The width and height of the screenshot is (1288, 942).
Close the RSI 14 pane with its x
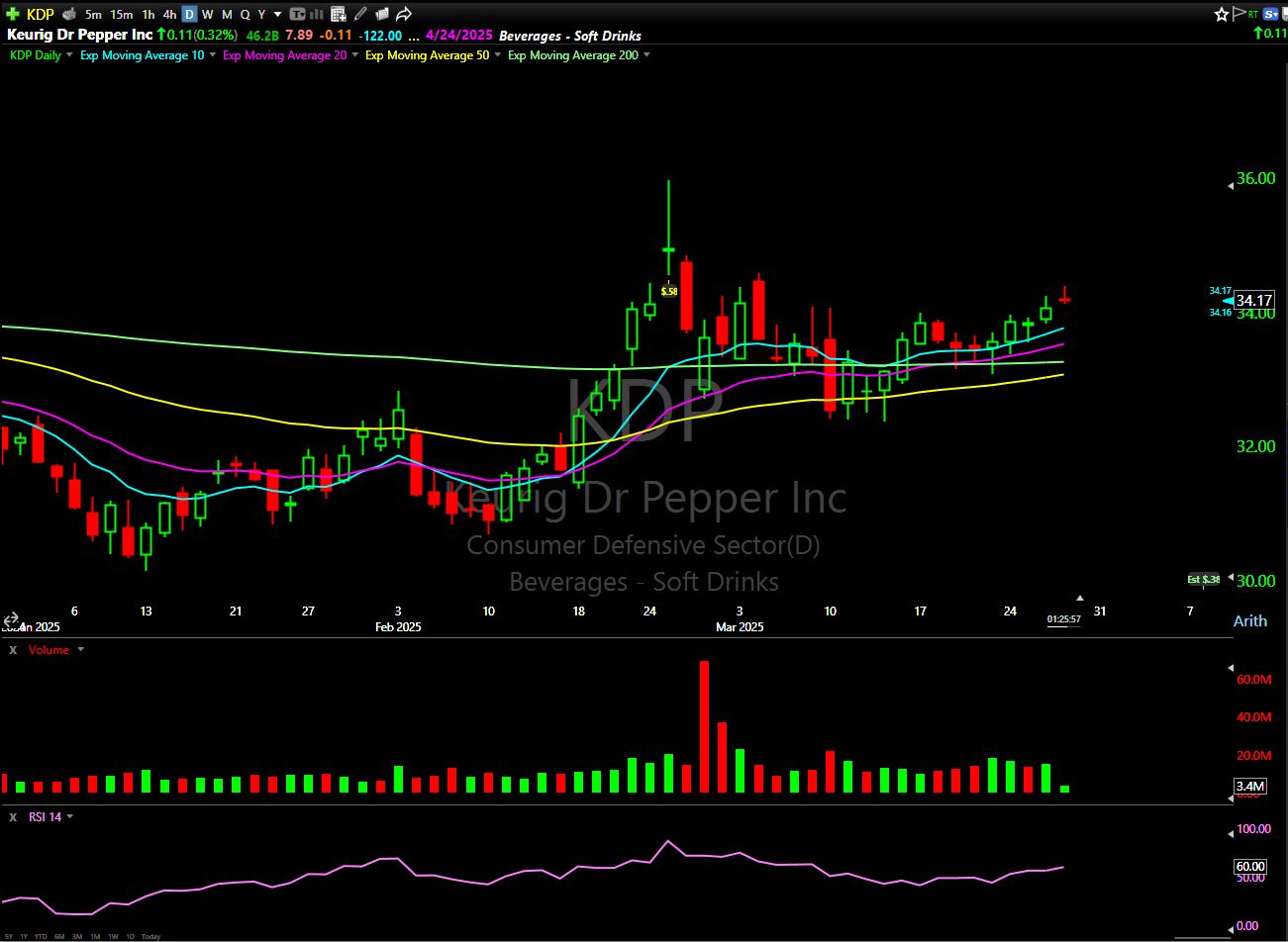14,817
